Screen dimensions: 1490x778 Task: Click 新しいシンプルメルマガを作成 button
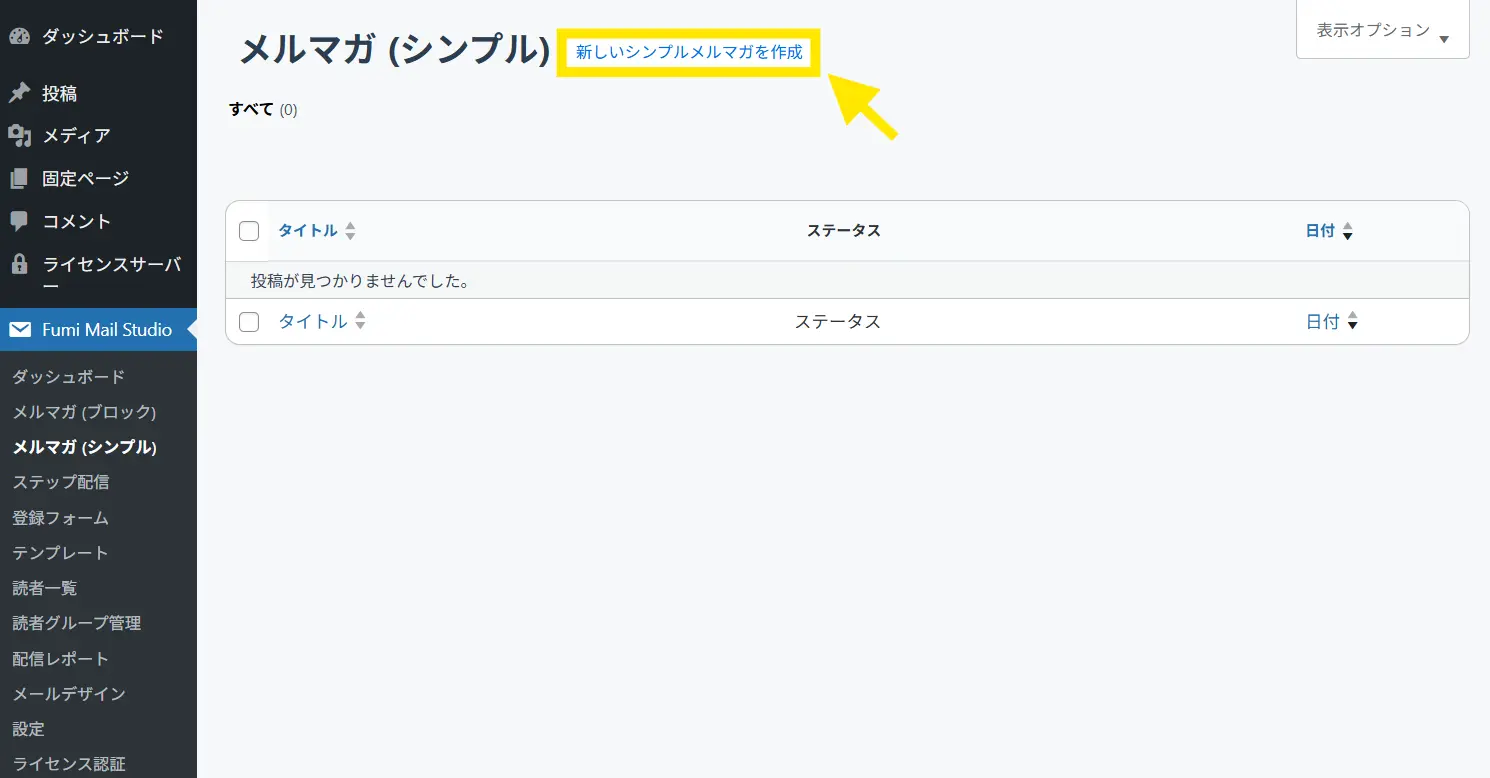click(x=689, y=52)
